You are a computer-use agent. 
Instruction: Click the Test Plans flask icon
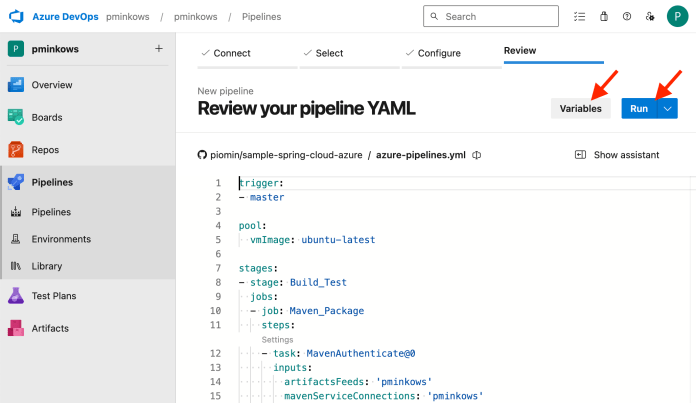(x=16, y=296)
